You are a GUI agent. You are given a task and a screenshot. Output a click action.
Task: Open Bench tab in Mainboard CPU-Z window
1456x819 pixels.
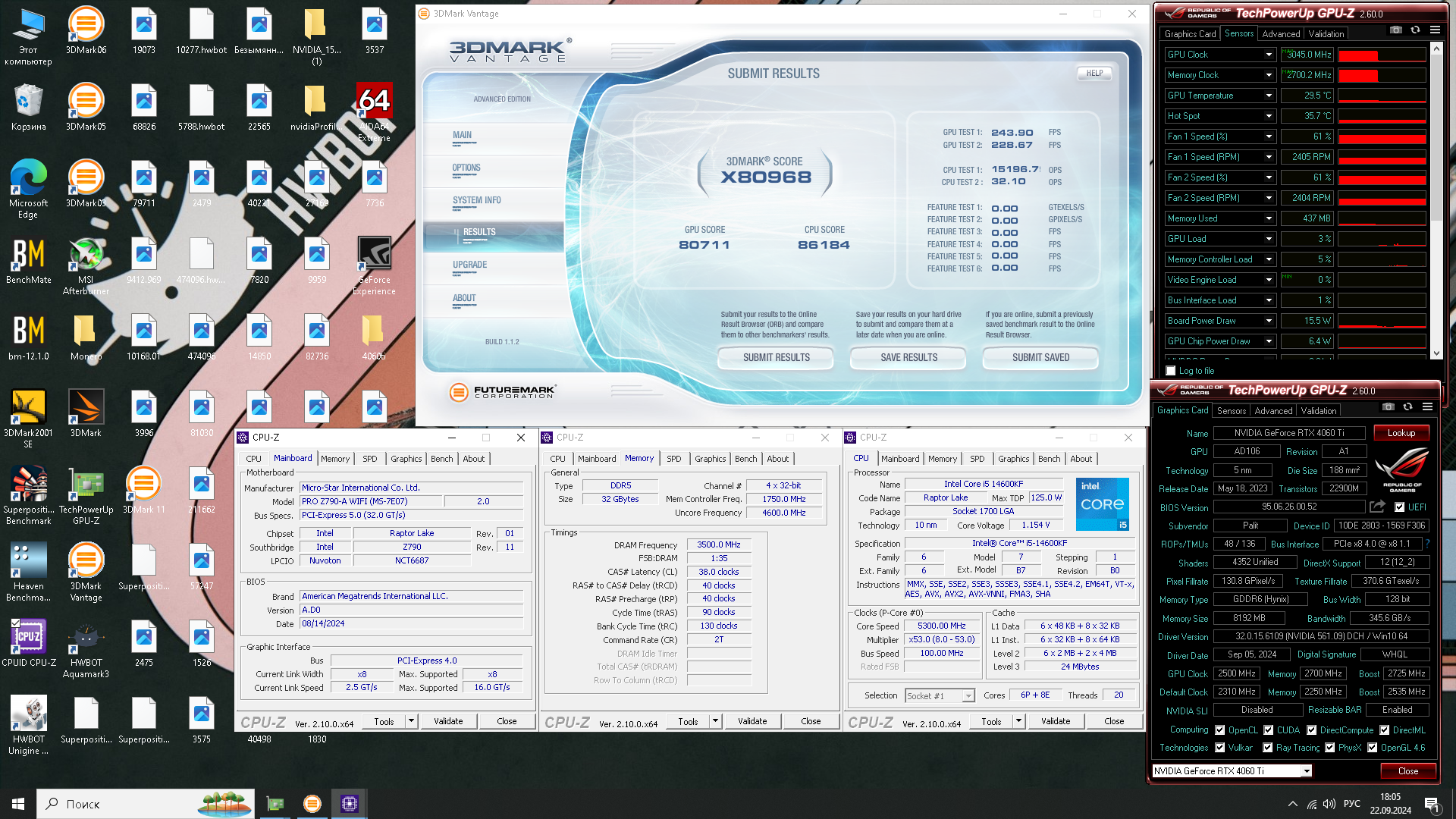(x=441, y=459)
